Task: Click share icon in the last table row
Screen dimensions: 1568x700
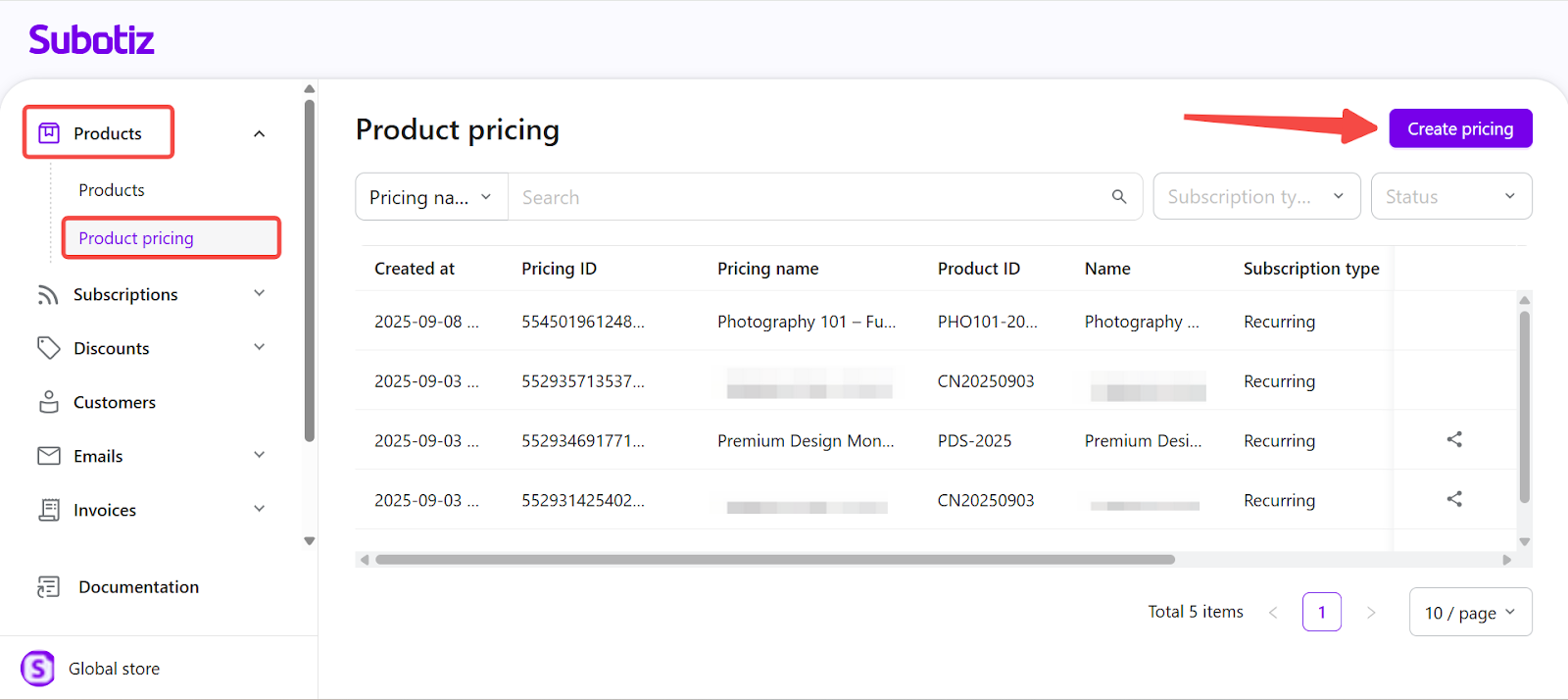Action: click(x=1454, y=499)
